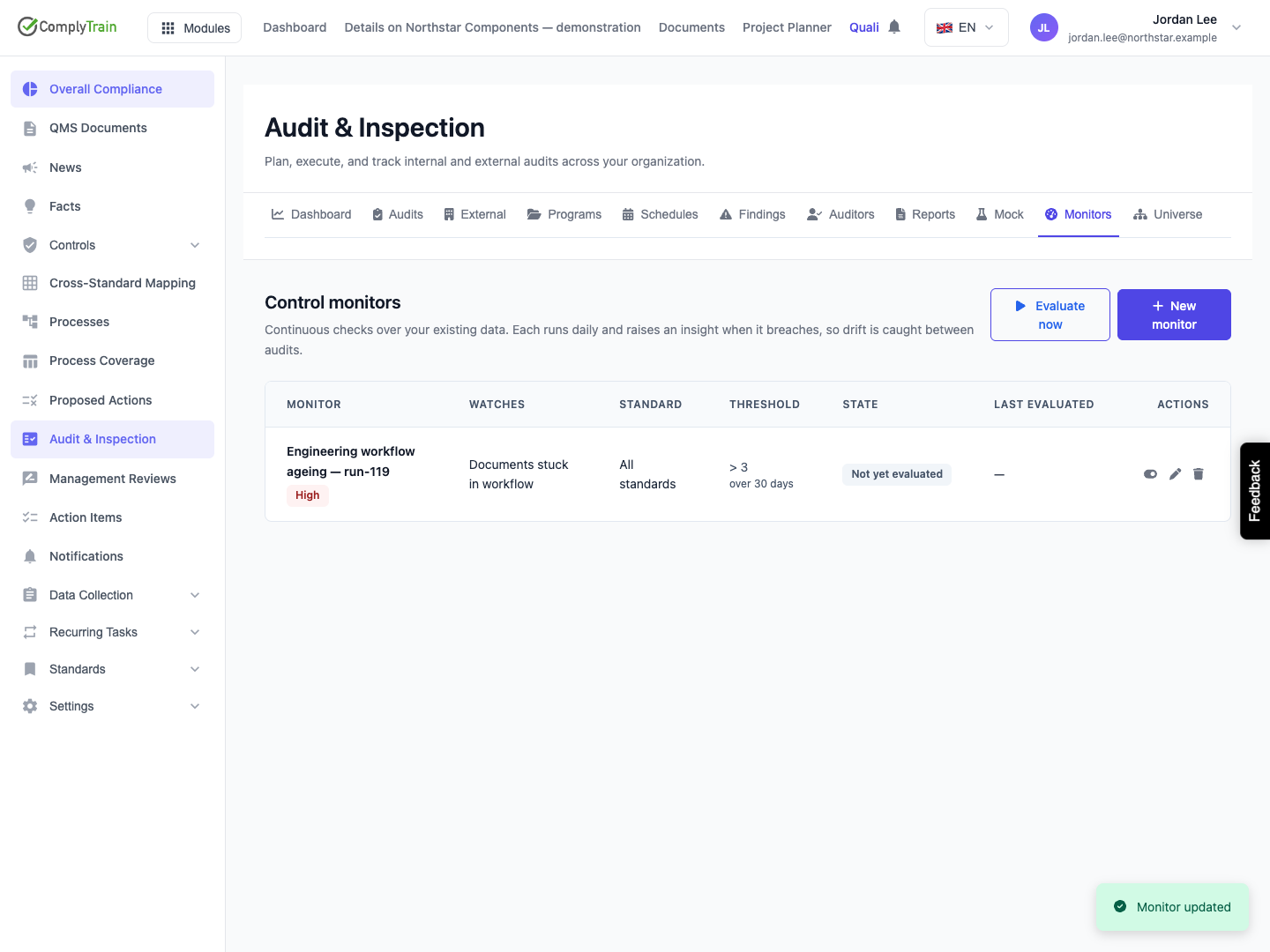Expand the Standards chevron

tap(195, 669)
